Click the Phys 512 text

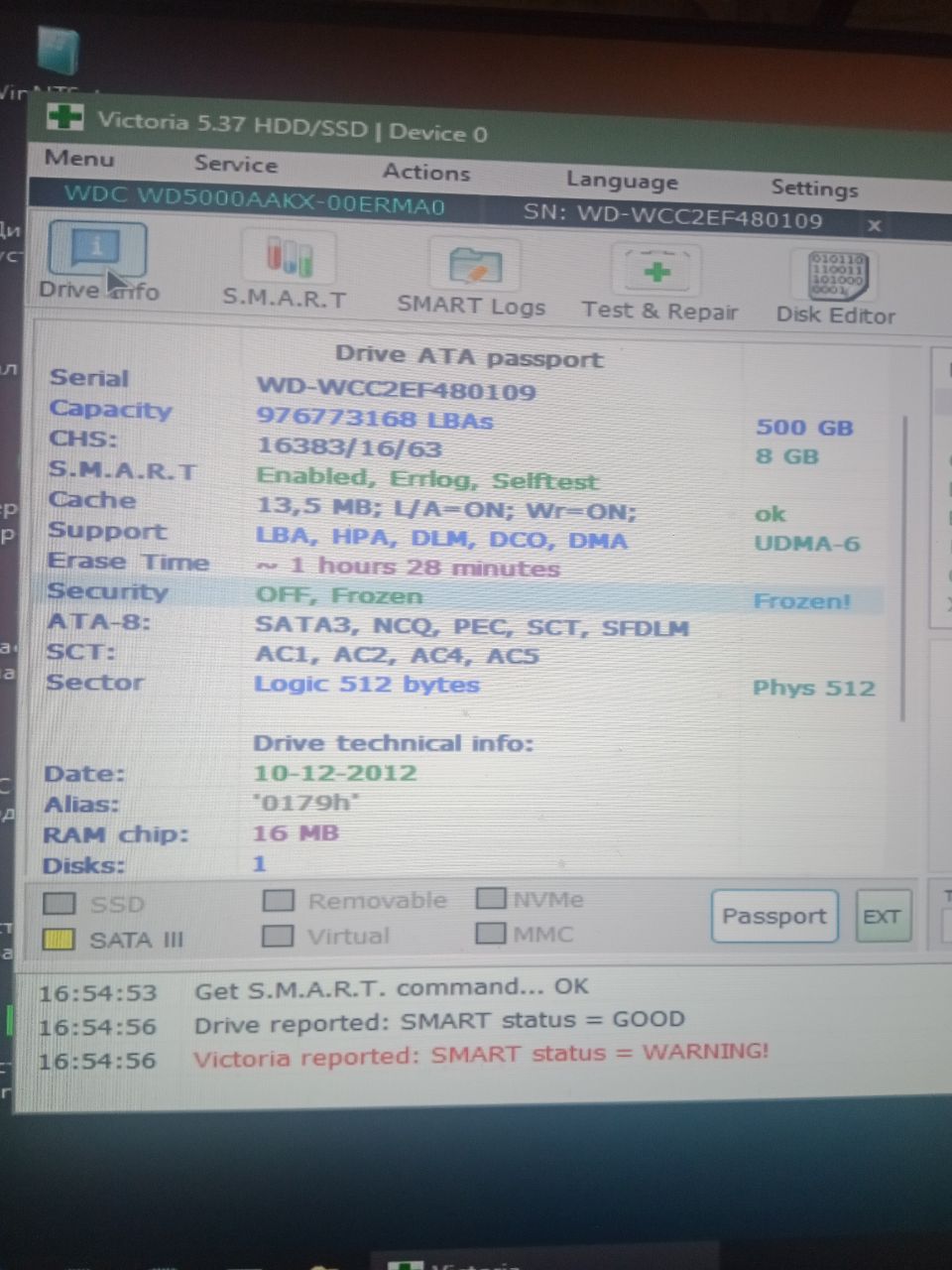pos(814,689)
